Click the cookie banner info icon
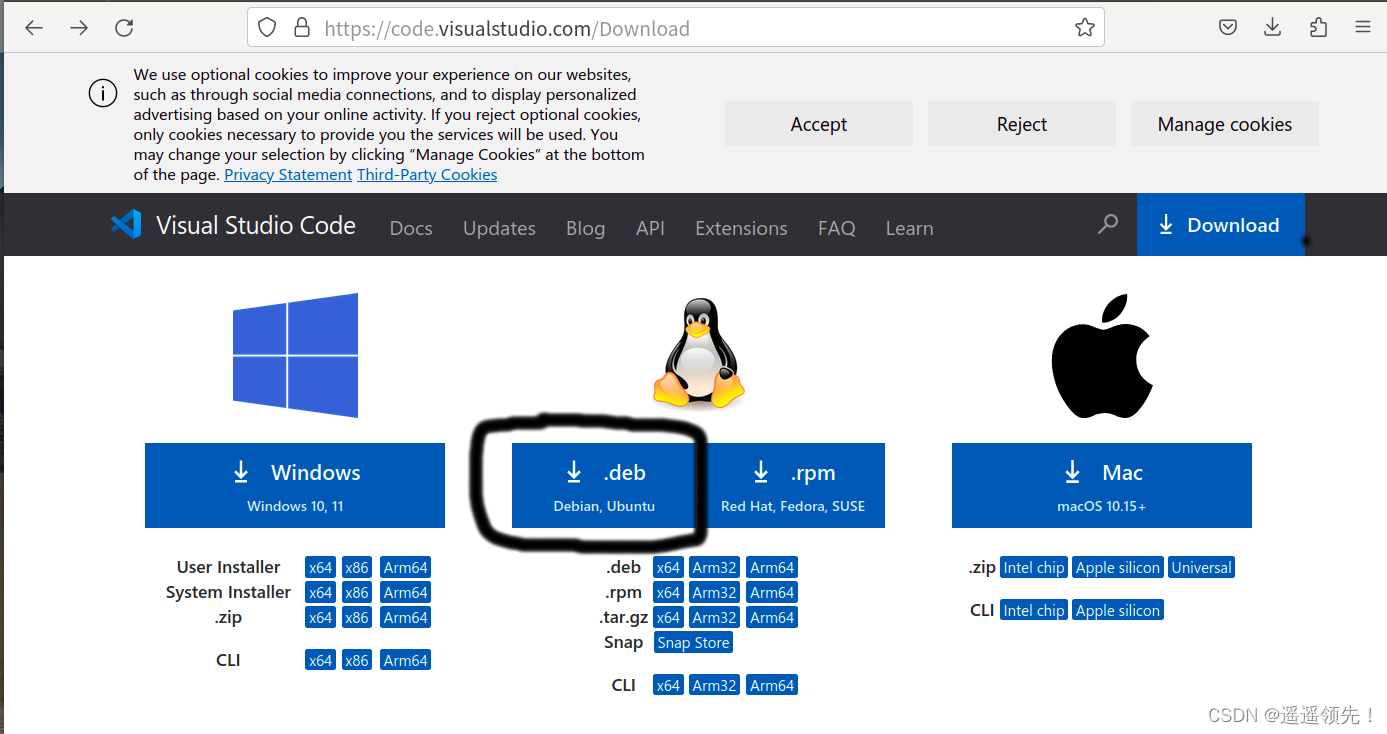The height and width of the screenshot is (734, 1387). pos(103,94)
